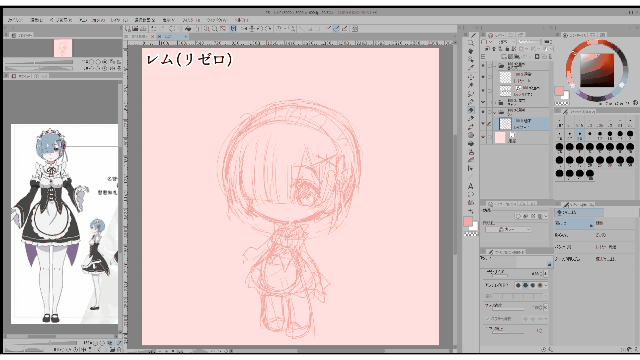640x360 pixels.
Task: Click the highlighted snap icon in command bar
Action: 336,29
